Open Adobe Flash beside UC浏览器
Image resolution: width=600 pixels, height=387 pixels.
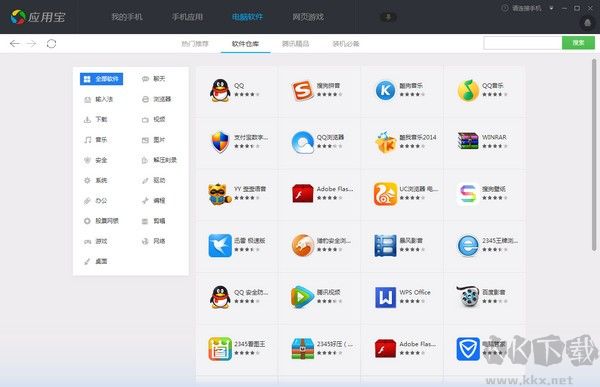coord(302,193)
